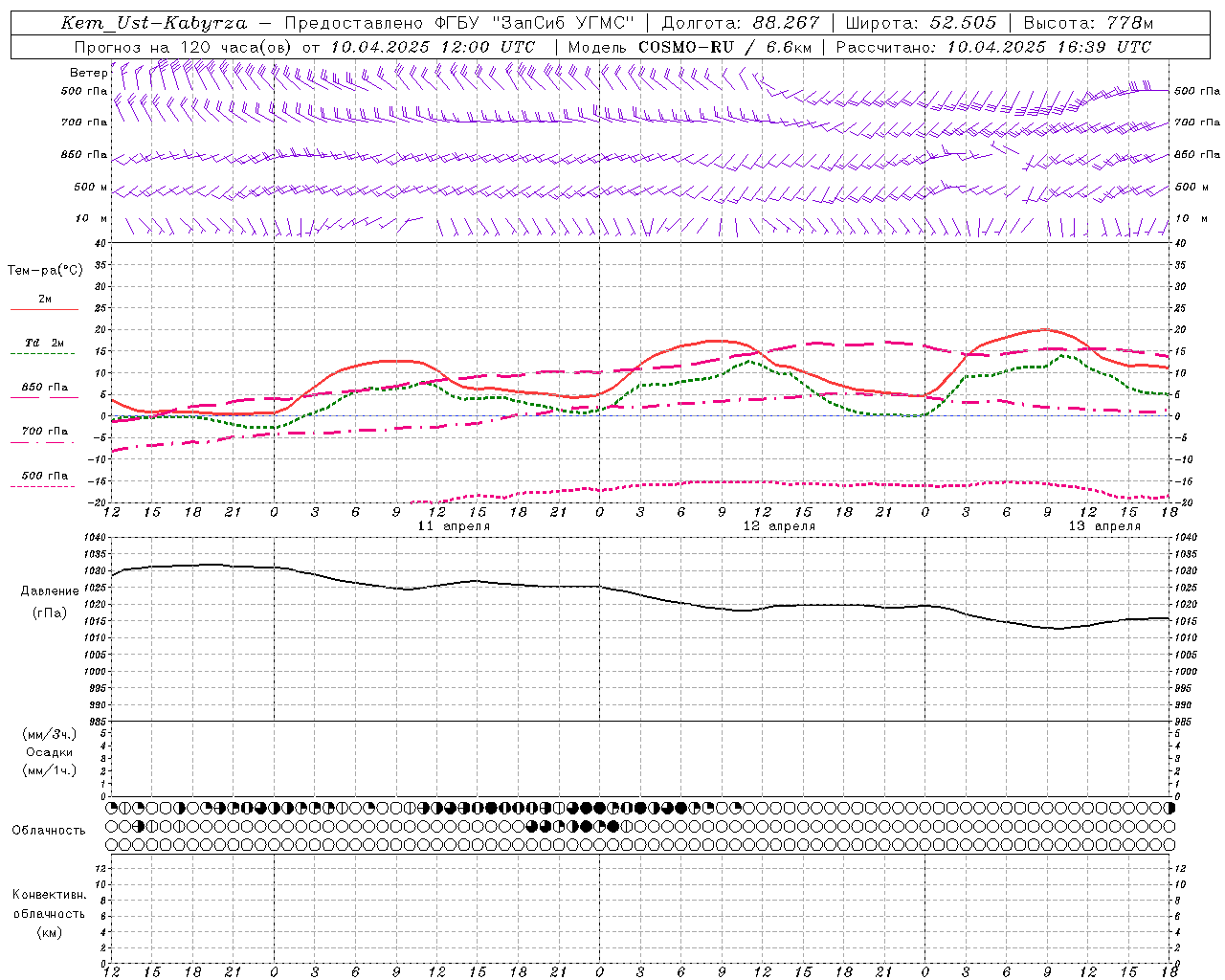The height and width of the screenshot is (980, 1225).
Task: Click the Td 2м dew point legend label
Action: coord(44,343)
